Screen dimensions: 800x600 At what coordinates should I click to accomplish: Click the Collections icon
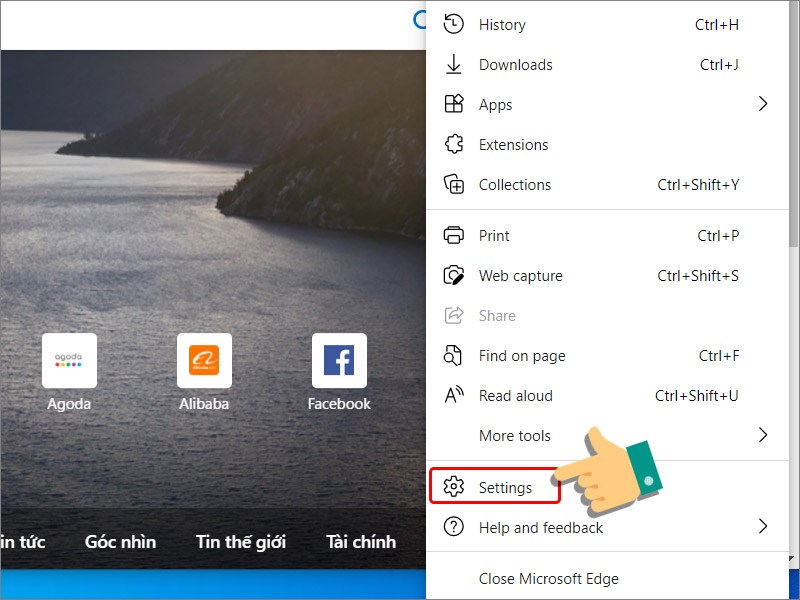pos(454,184)
